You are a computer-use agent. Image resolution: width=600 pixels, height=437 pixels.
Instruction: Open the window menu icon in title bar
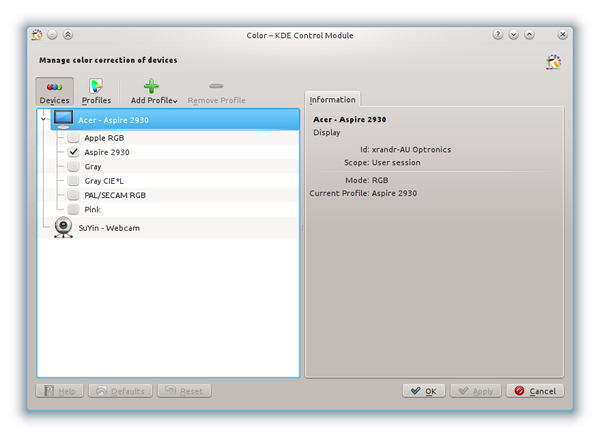pyautogui.click(x=37, y=35)
